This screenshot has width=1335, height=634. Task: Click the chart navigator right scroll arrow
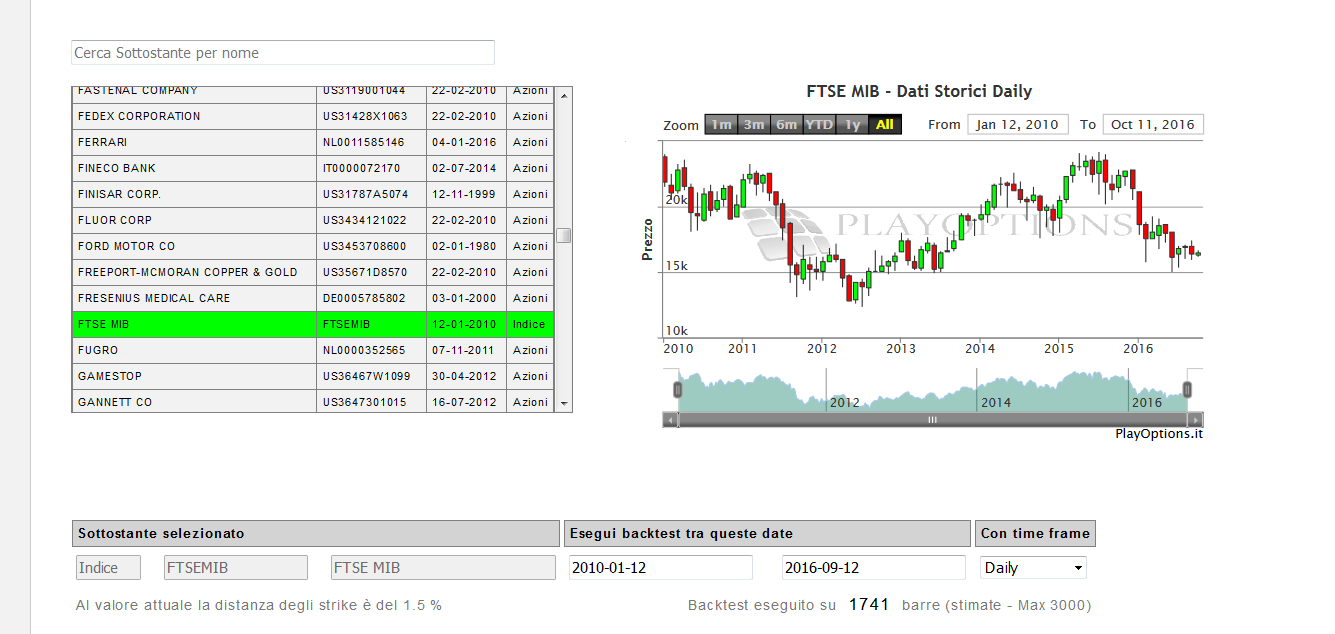pos(1196,420)
